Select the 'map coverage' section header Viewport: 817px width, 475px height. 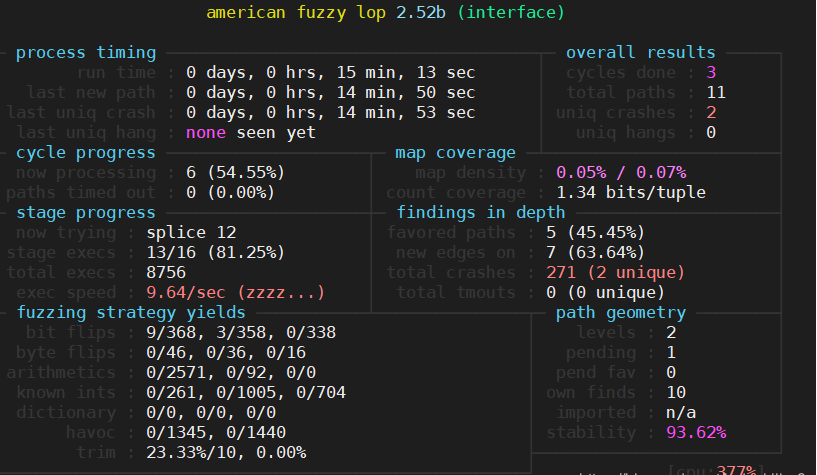pyautogui.click(x=455, y=153)
